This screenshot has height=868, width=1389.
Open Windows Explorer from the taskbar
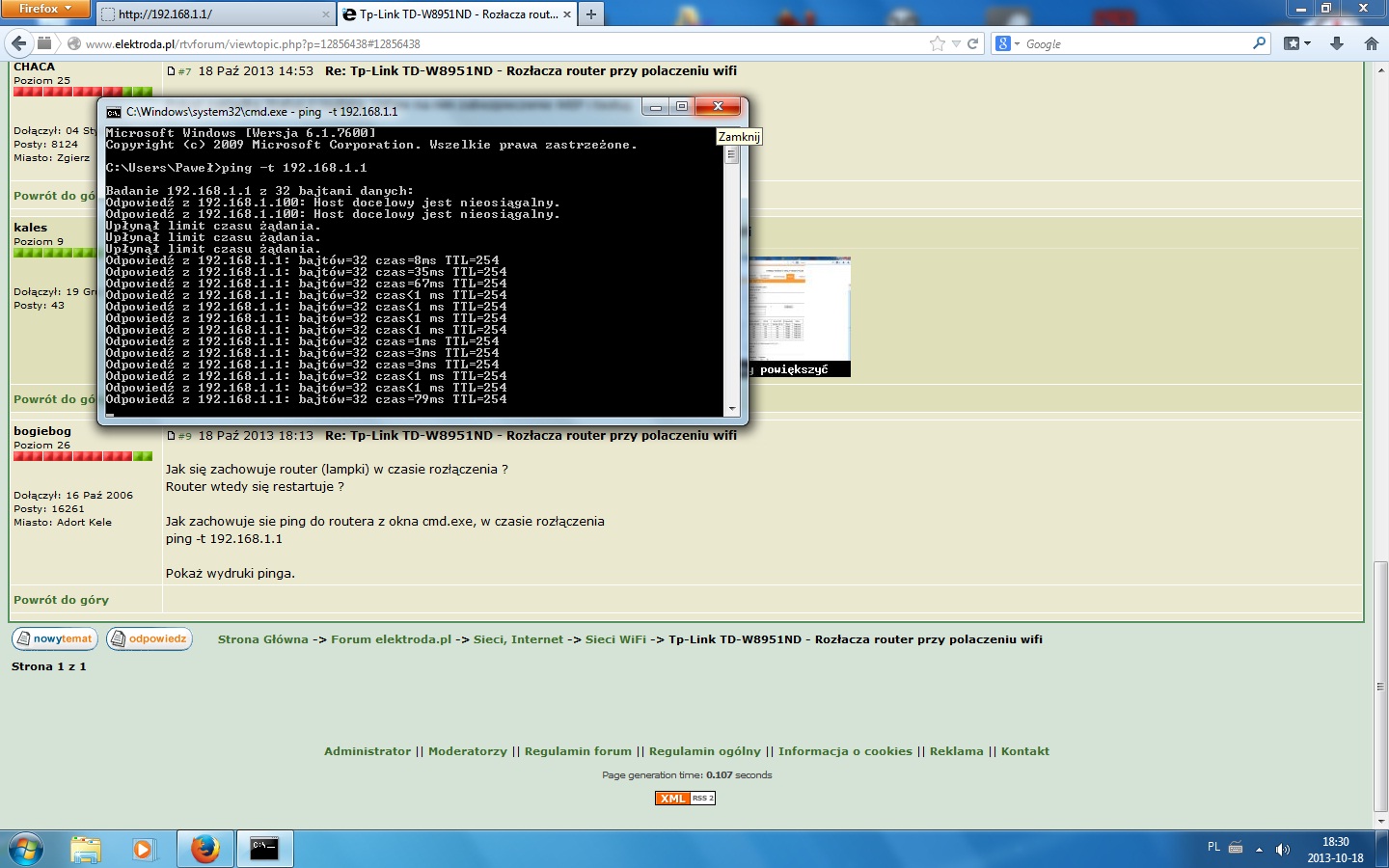pos(86,849)
